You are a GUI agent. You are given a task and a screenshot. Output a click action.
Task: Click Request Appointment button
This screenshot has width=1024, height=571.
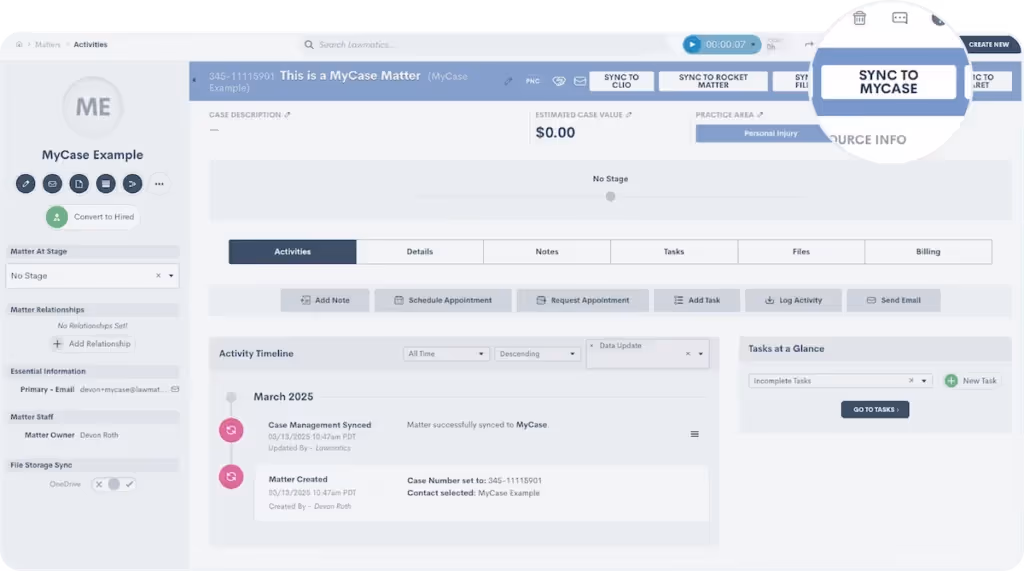(x=583, y=301)
